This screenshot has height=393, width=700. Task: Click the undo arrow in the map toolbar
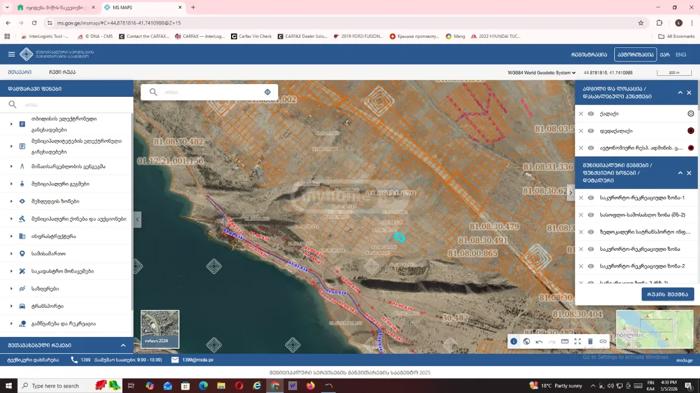coord(539,341)
